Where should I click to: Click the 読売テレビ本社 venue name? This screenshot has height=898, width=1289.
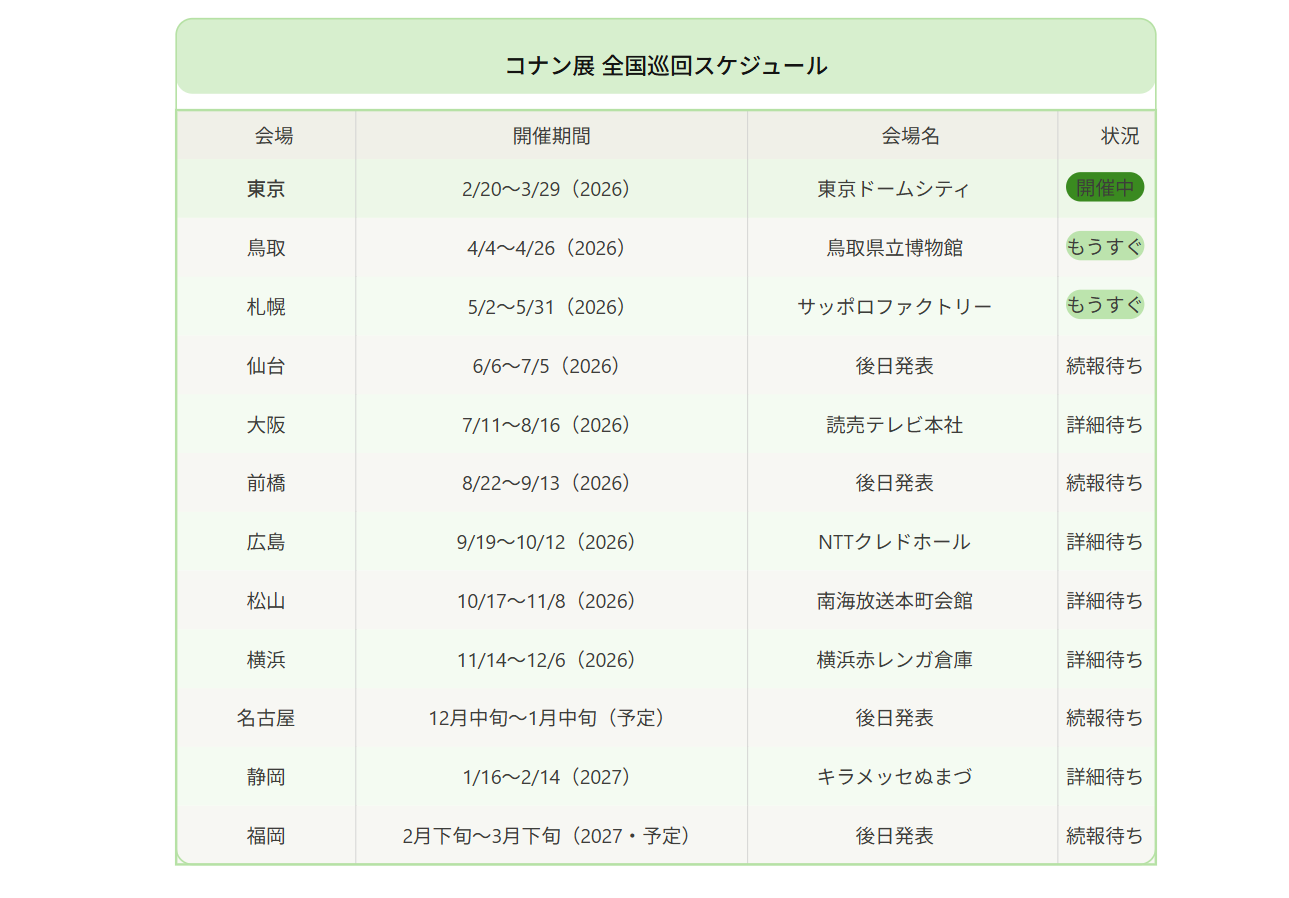tap(894, 425)
